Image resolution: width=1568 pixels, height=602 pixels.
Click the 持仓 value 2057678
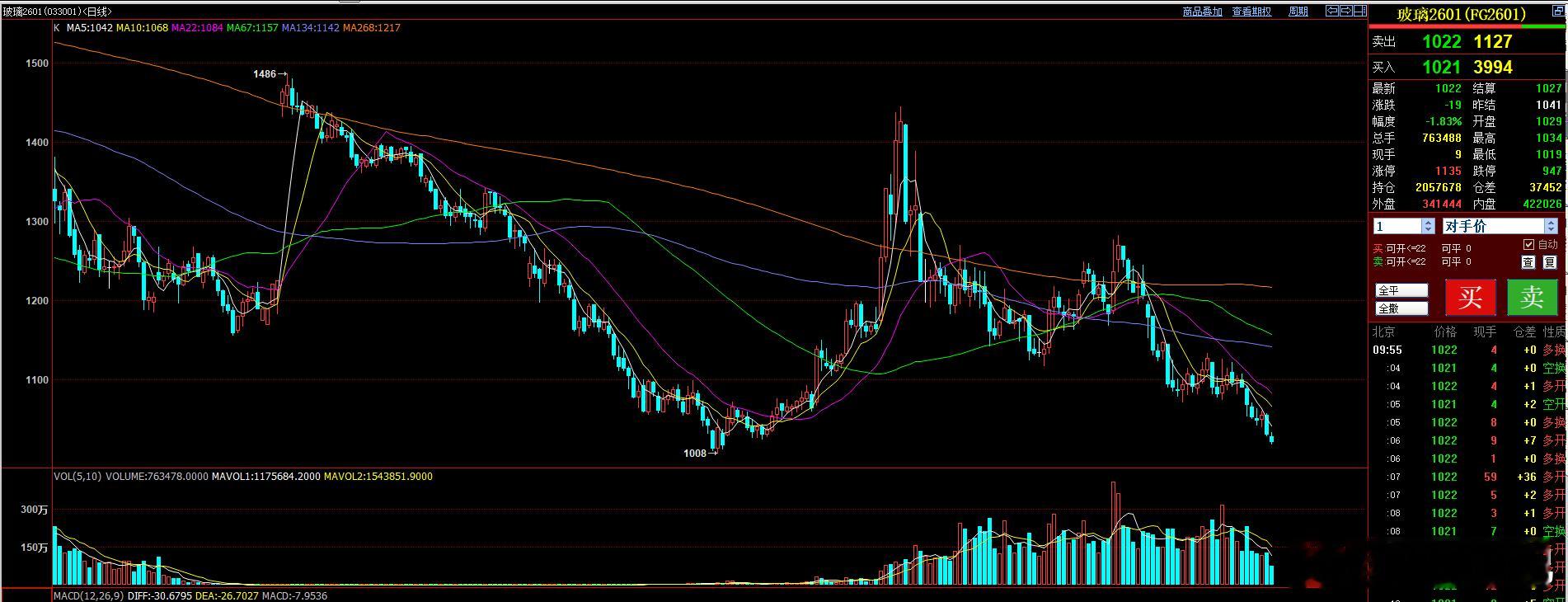coord(1439,187)
